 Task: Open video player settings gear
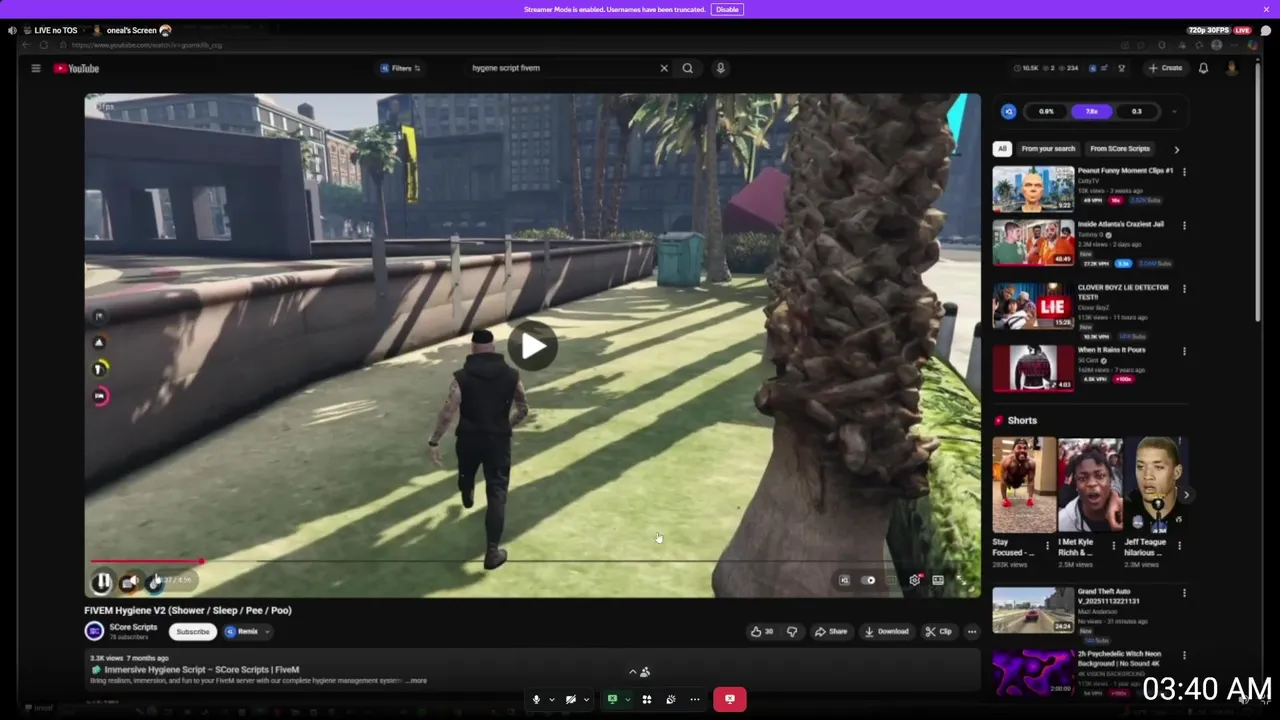coord(914,580)
